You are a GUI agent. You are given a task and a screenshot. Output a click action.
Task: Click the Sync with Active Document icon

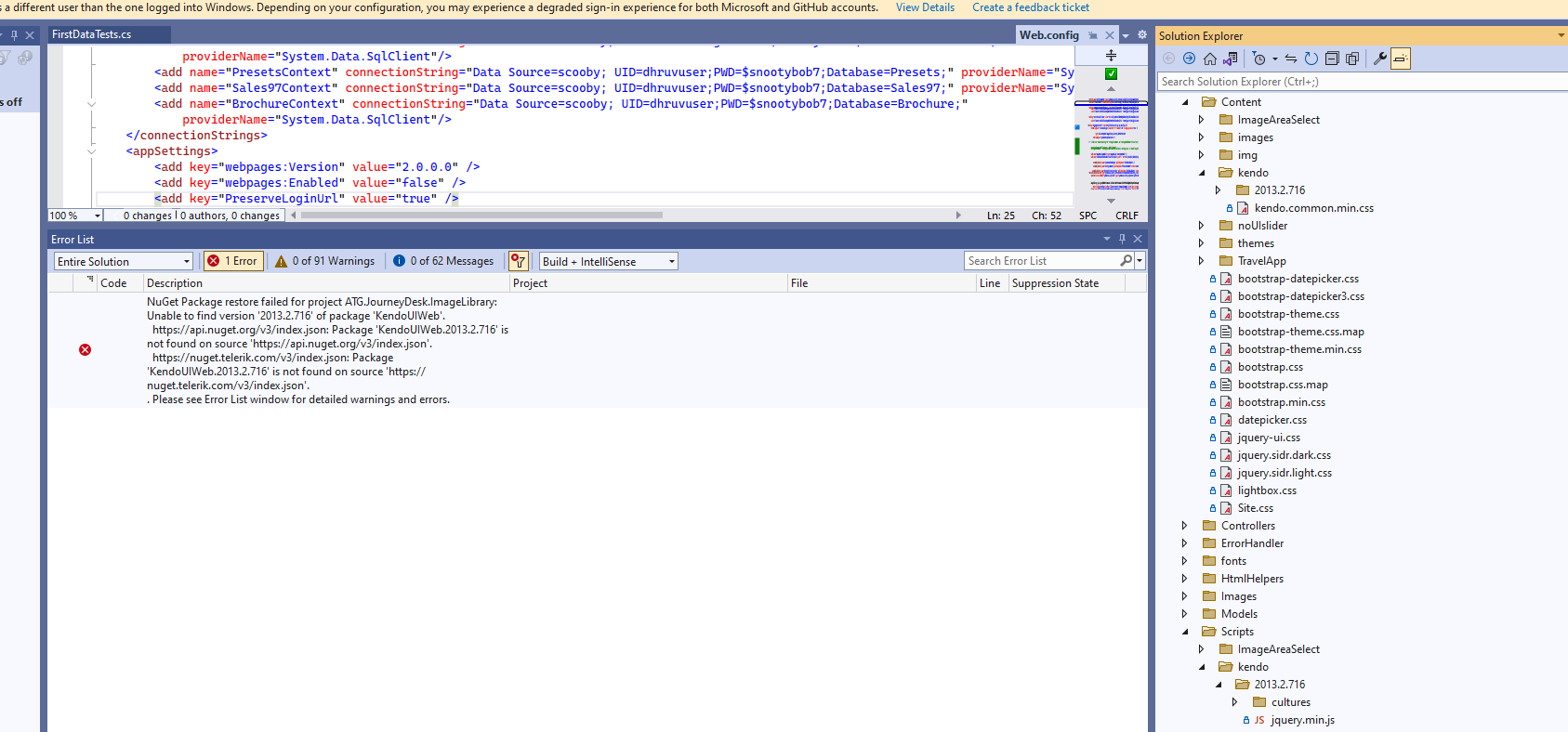tap(1291, 59)
